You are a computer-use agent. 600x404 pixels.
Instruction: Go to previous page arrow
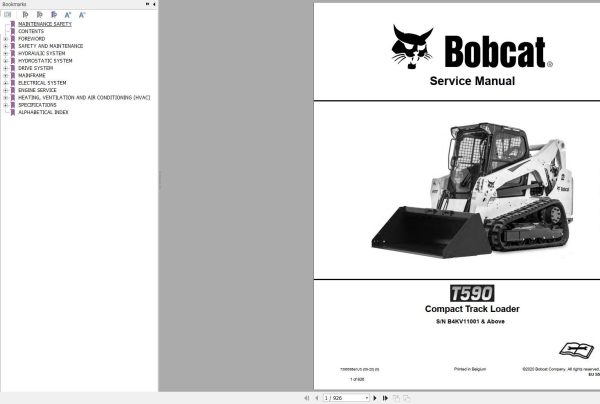[x=316, y=398]
